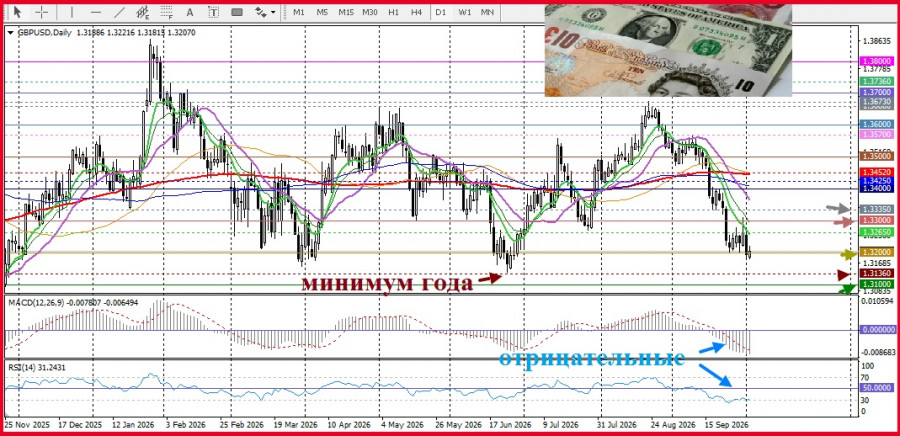The width and height of the screenshot is (900, 436).
Task: Click the 9 Jul 2026 date label
Action: click(x=563, y=426)
